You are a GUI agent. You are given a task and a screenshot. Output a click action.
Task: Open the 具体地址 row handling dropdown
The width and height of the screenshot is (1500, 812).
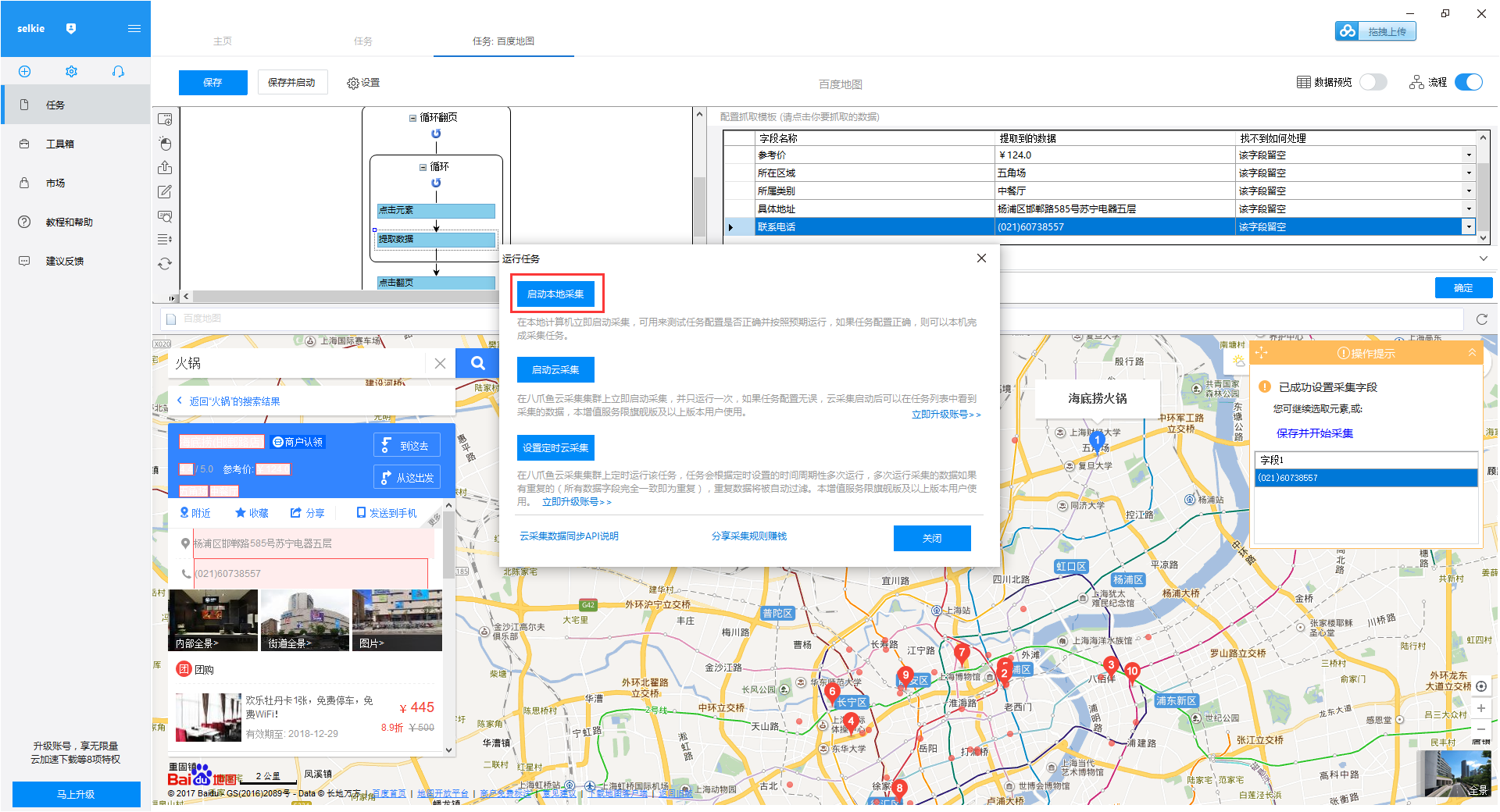pyautogui.click(x=1469, y=209)
